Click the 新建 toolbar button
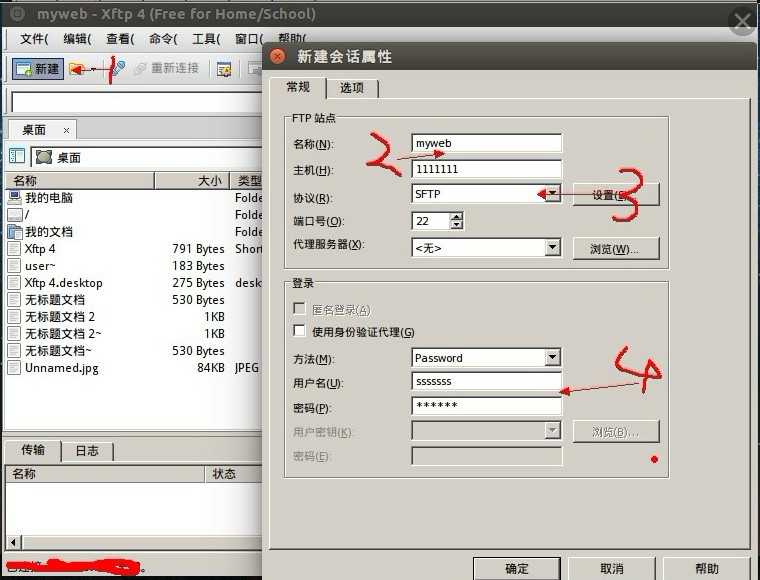This screenshot has width=760, height=580. pos(38,69)
